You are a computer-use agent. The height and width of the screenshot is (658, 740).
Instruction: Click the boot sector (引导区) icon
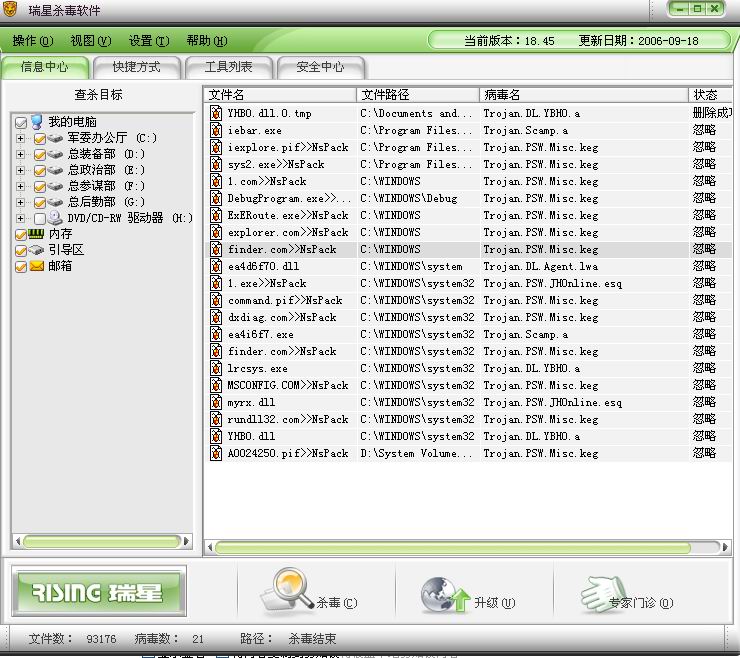pos(36,250)
